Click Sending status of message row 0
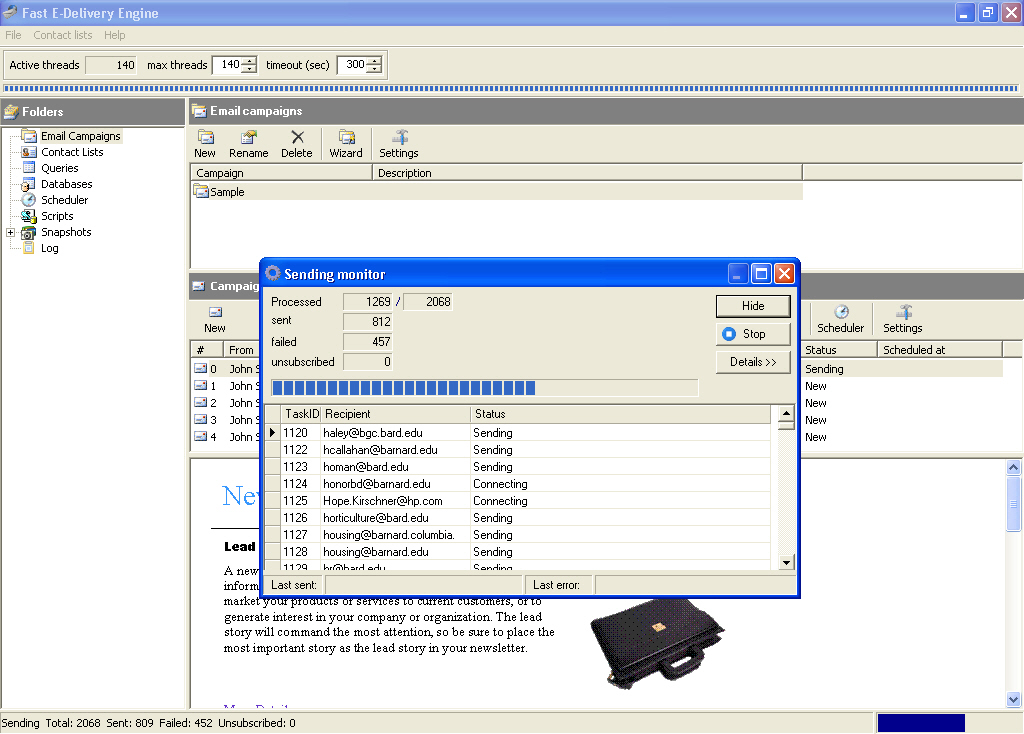Screen dimensions: 1024x734 click(x=824, y=369)
